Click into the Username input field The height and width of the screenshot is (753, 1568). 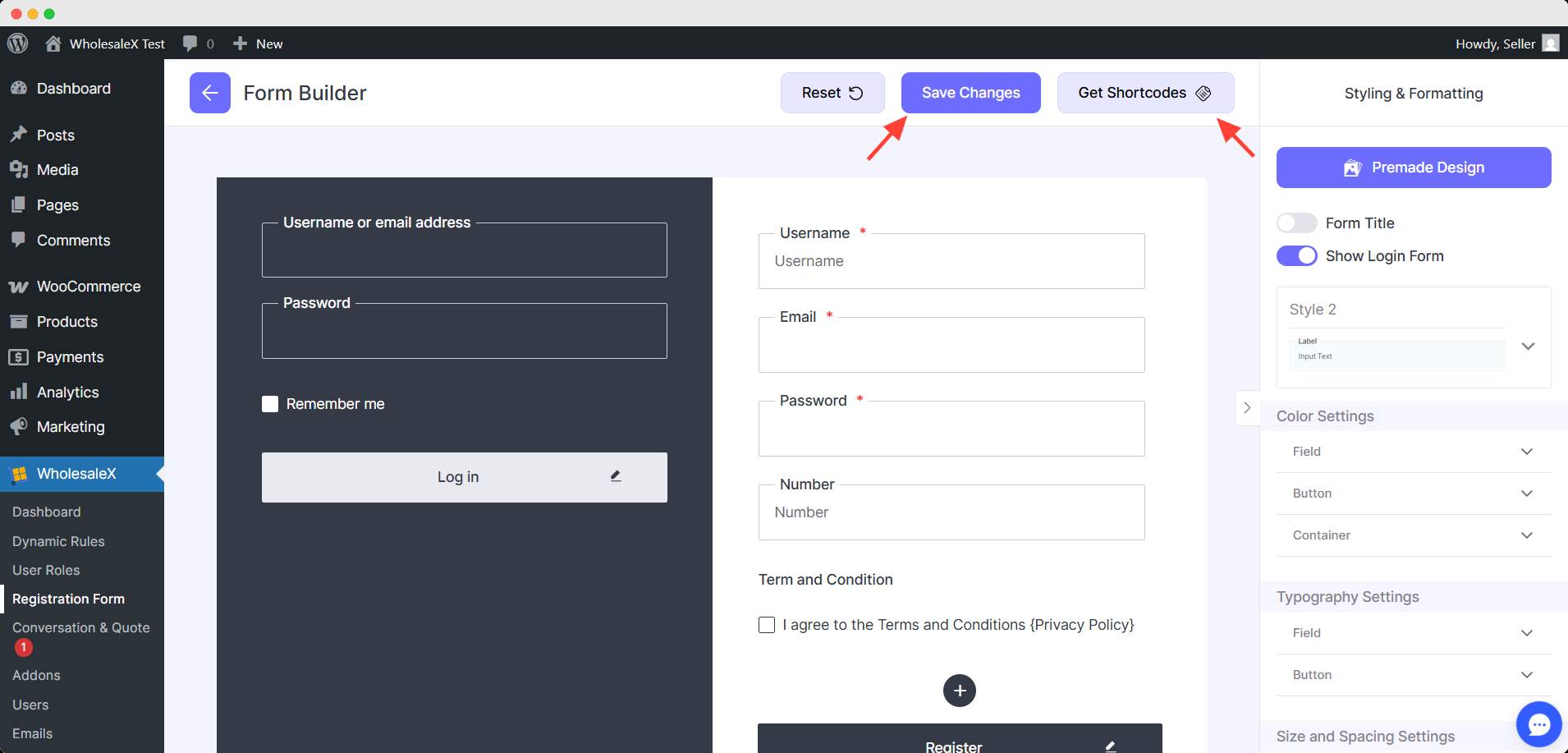click(951, 262)
